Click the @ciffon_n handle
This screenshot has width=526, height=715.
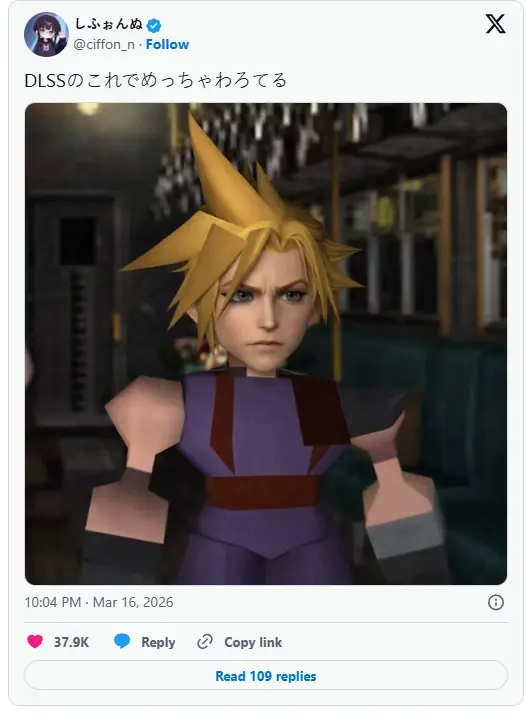point(104,44)
